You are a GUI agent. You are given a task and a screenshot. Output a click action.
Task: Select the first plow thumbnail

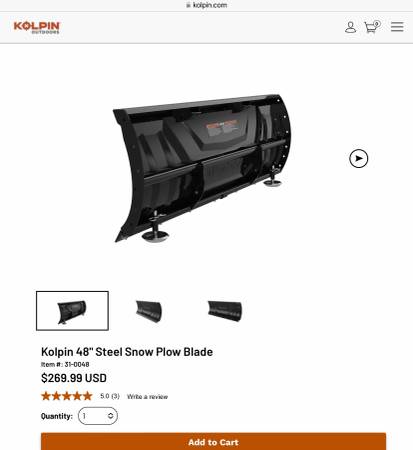(x=72, y=311)
